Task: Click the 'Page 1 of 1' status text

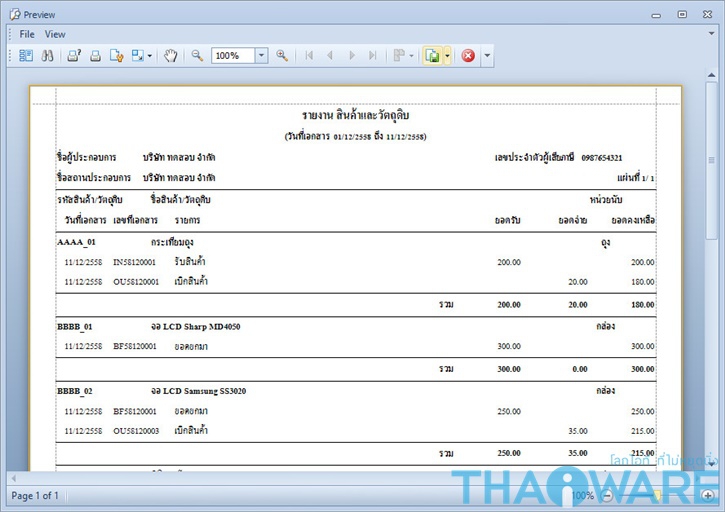Action: 35,496
